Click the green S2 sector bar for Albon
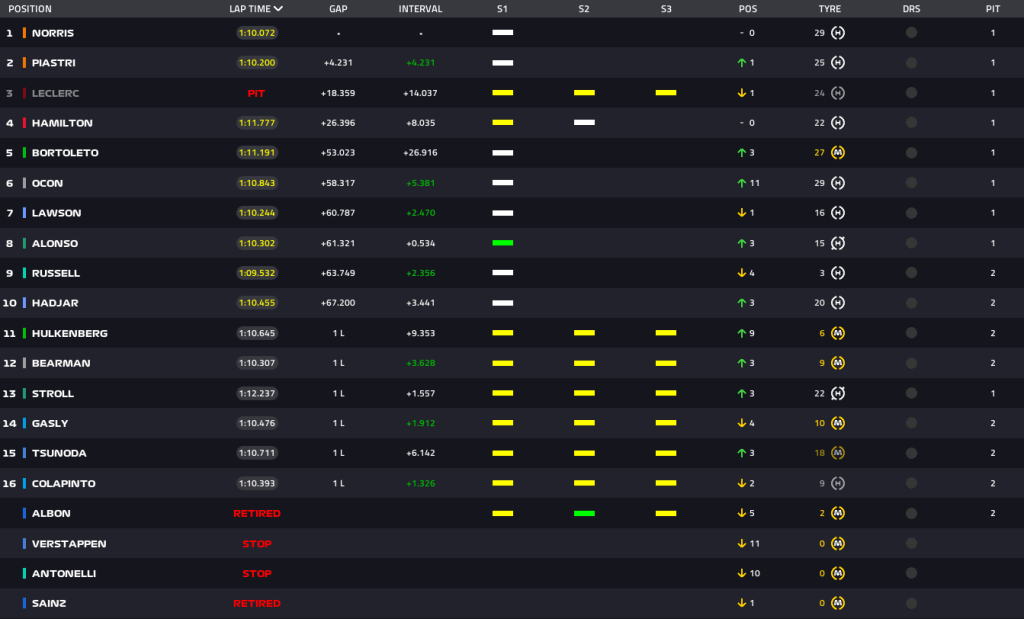The width and height of the screenshot is (1024, 619). (x=584, y=513)
